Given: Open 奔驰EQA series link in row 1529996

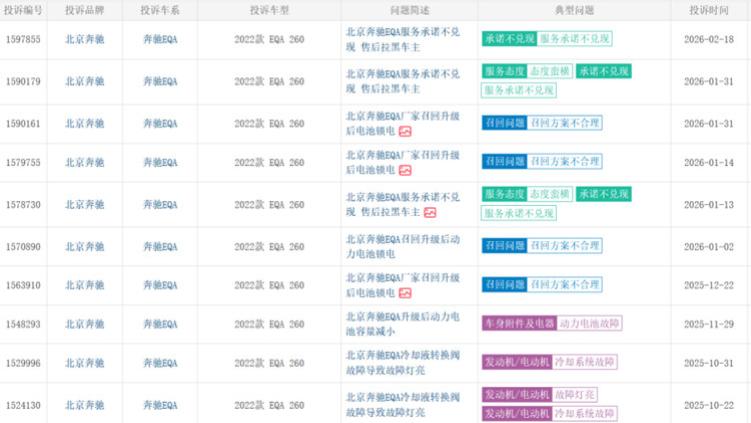Looking at the screenshot, I should (160, 363).
